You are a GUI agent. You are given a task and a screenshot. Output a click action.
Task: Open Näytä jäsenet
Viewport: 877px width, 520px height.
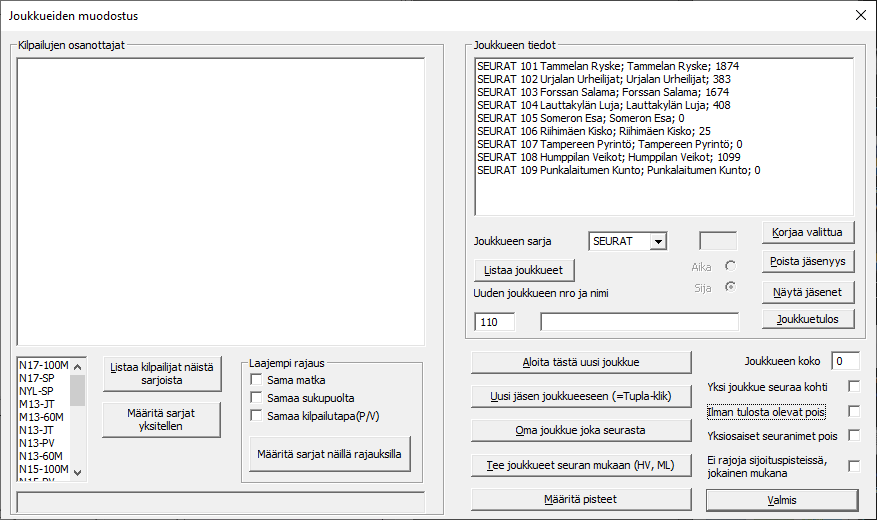click(x=808, y=292)
